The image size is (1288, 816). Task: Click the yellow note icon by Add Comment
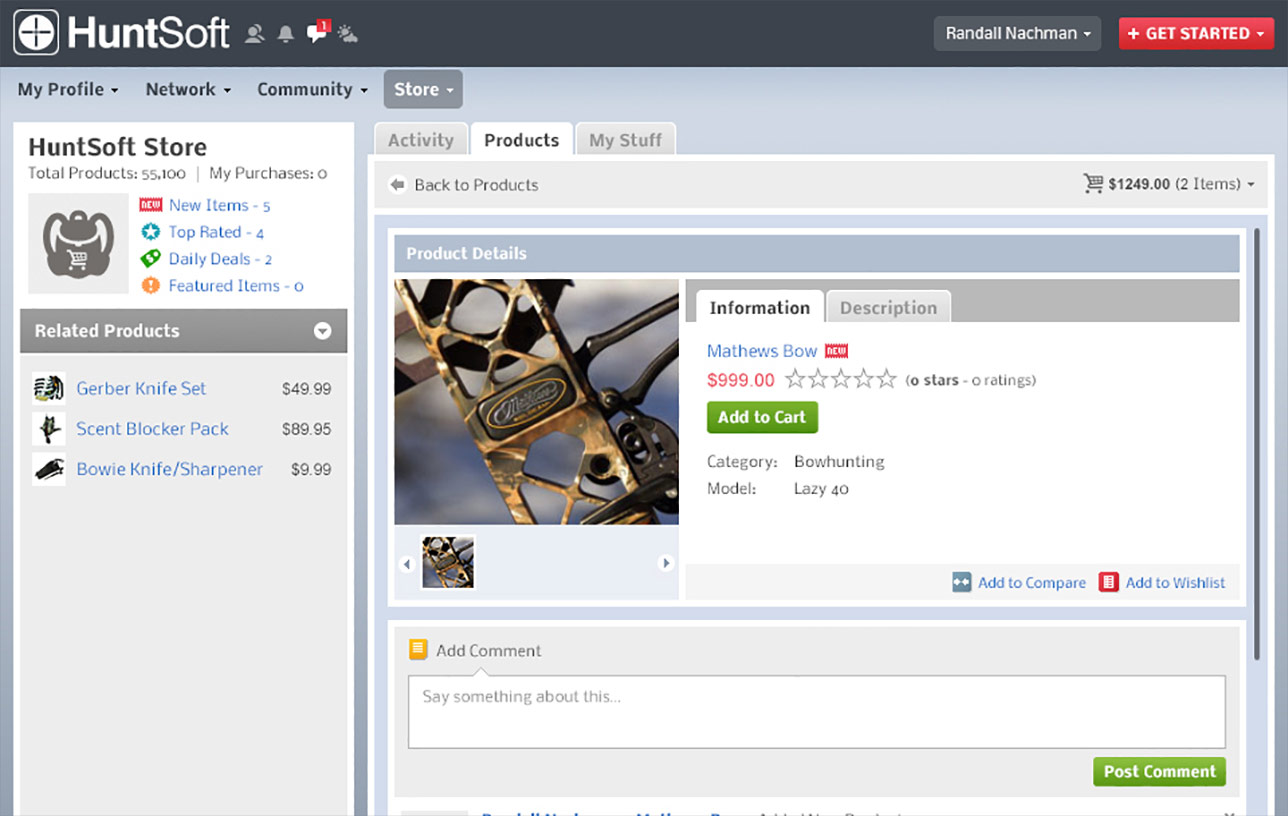[x=419, y=650]
